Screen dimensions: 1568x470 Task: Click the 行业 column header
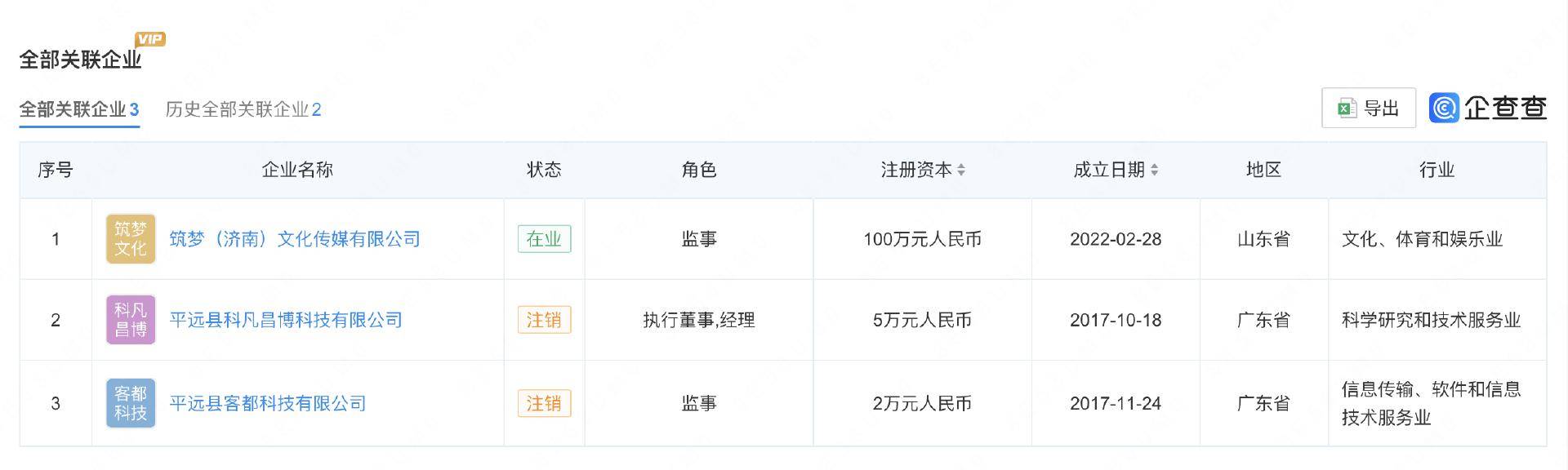pos(1437,170)
